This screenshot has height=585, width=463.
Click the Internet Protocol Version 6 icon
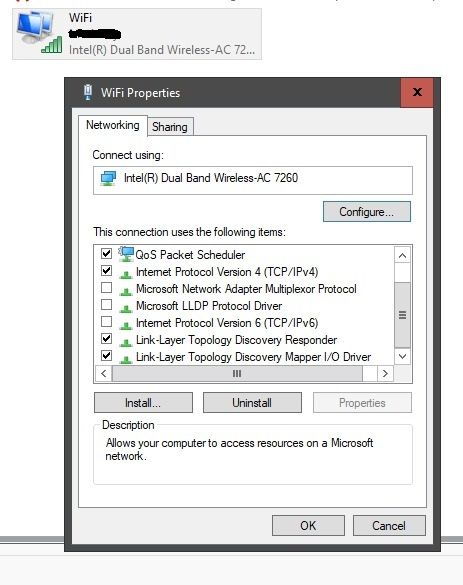click(x=126, y=325)
